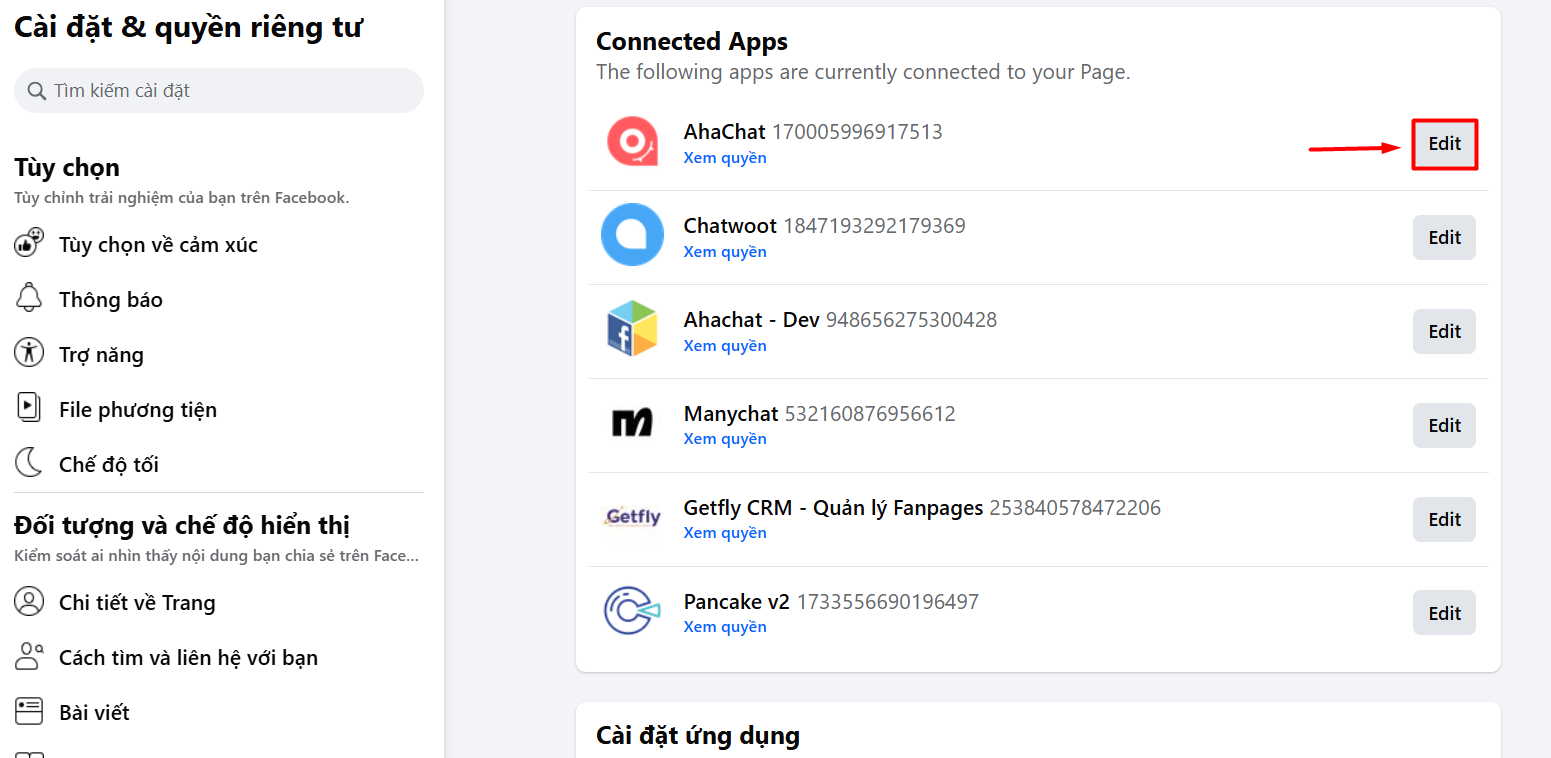View permissions (Xem quyền) for Pancake v2

[x=725, y=627]
